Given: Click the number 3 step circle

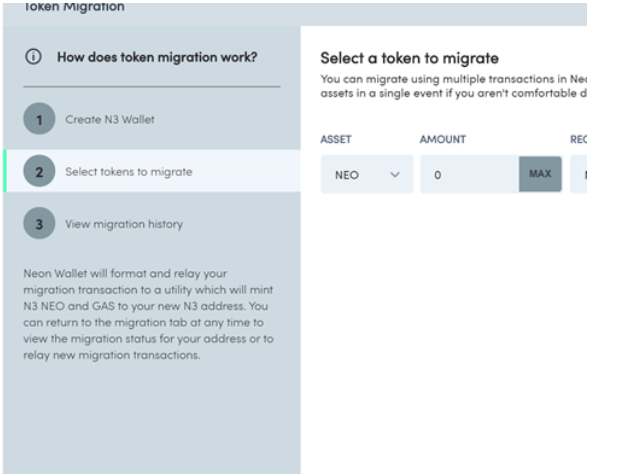Looking at the screenshot, I should [39, 223].
